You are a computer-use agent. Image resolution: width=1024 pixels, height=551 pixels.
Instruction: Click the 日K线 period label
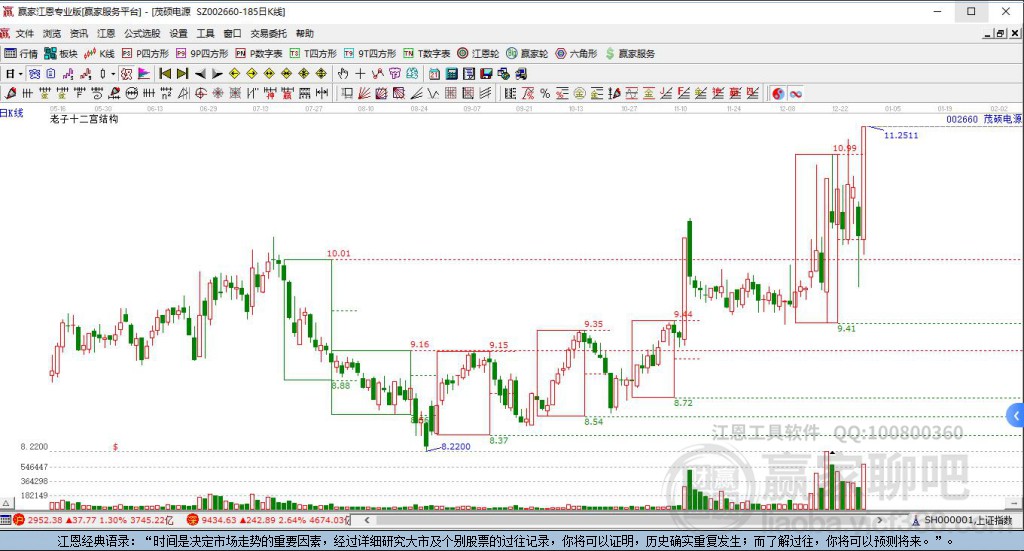point(12,113)
